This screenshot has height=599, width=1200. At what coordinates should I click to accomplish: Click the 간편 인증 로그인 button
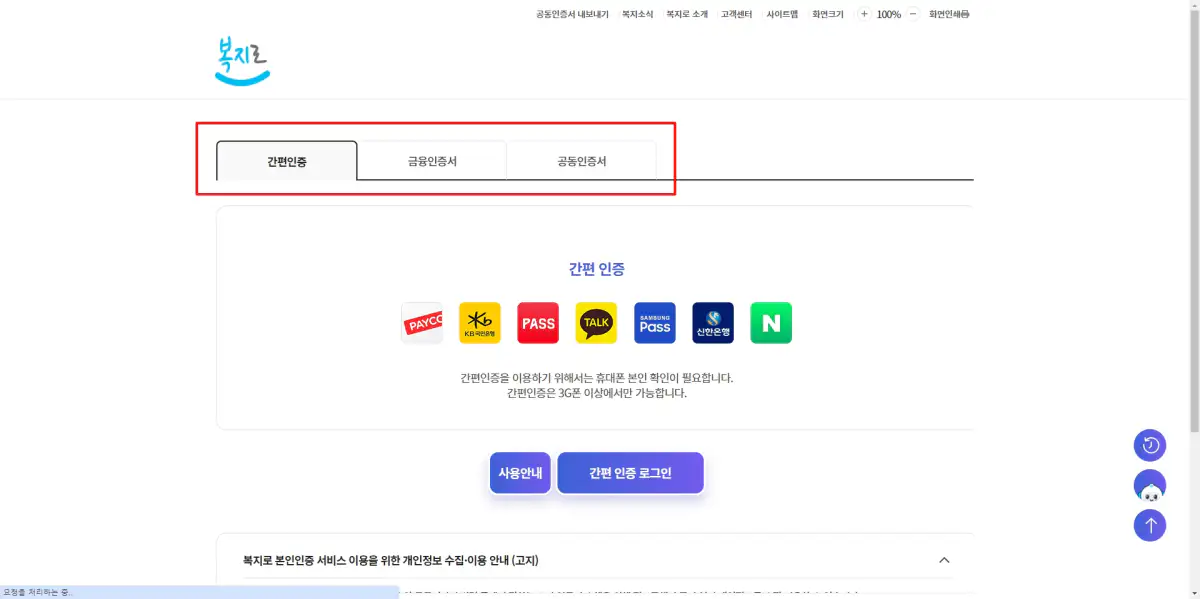630,473
